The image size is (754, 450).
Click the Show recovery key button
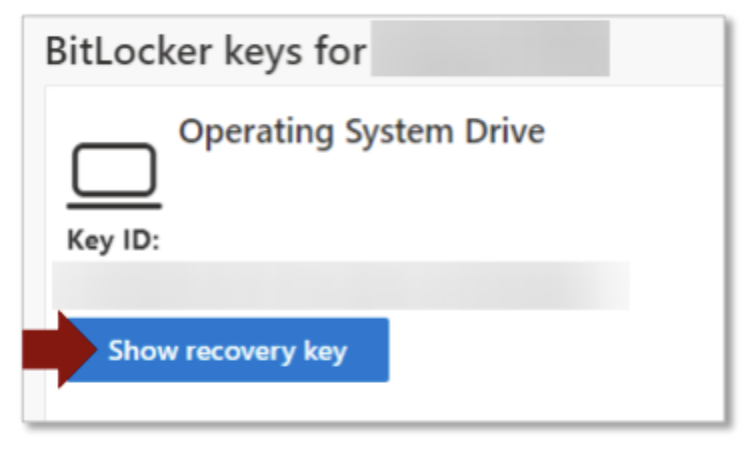227,351
